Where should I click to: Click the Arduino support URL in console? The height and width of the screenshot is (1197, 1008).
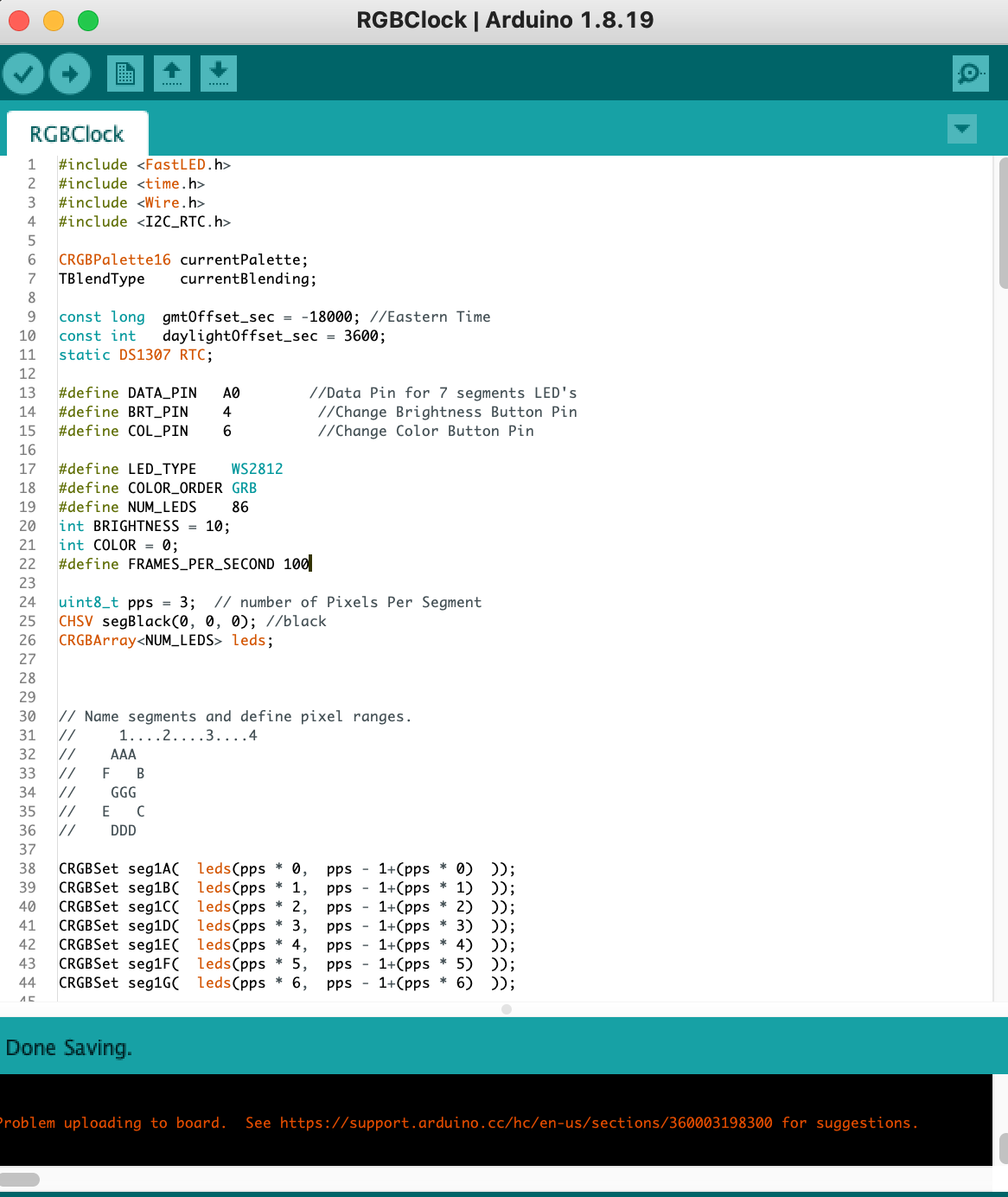526,1123
